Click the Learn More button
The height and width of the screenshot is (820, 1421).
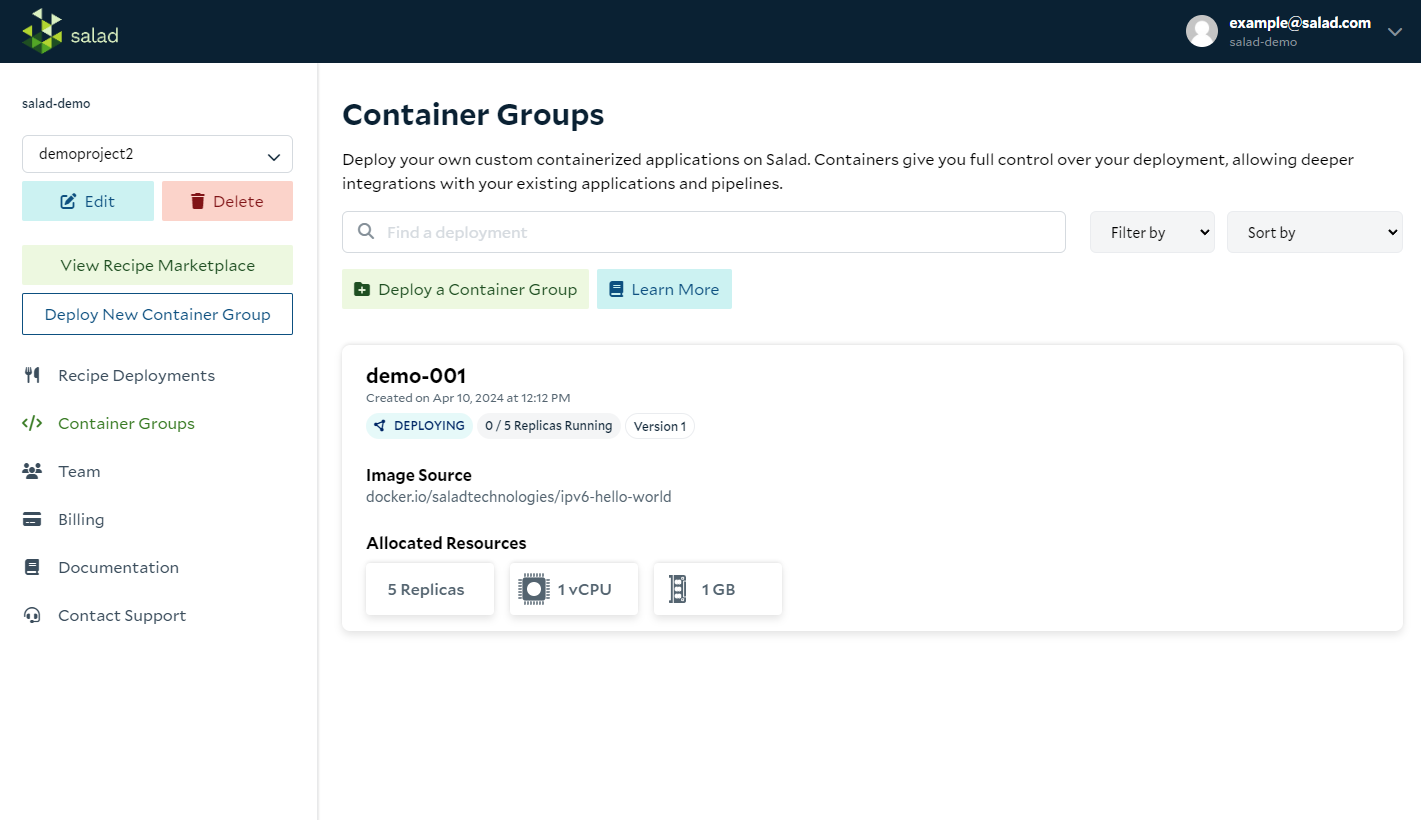[664, 289]
